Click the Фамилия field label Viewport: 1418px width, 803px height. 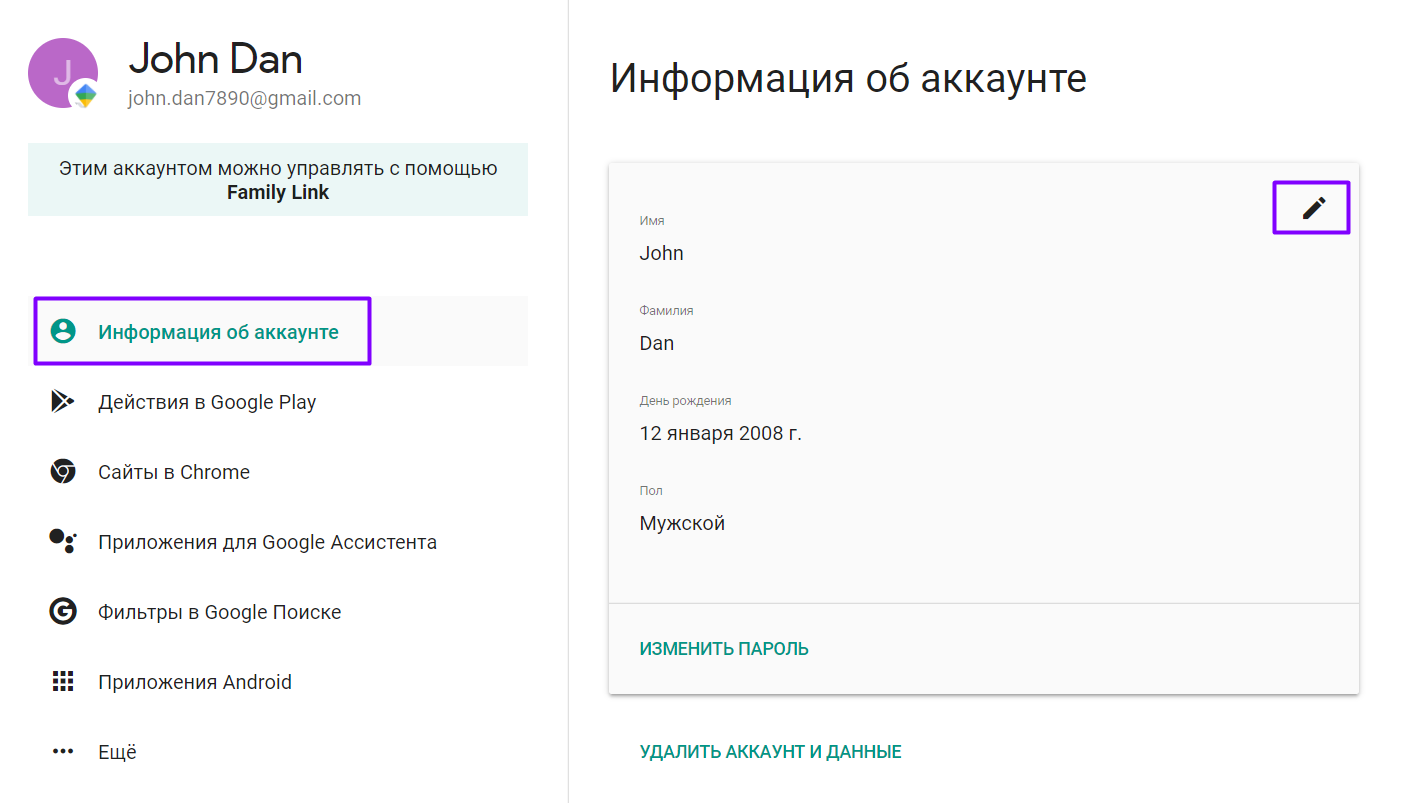[666, 311]
